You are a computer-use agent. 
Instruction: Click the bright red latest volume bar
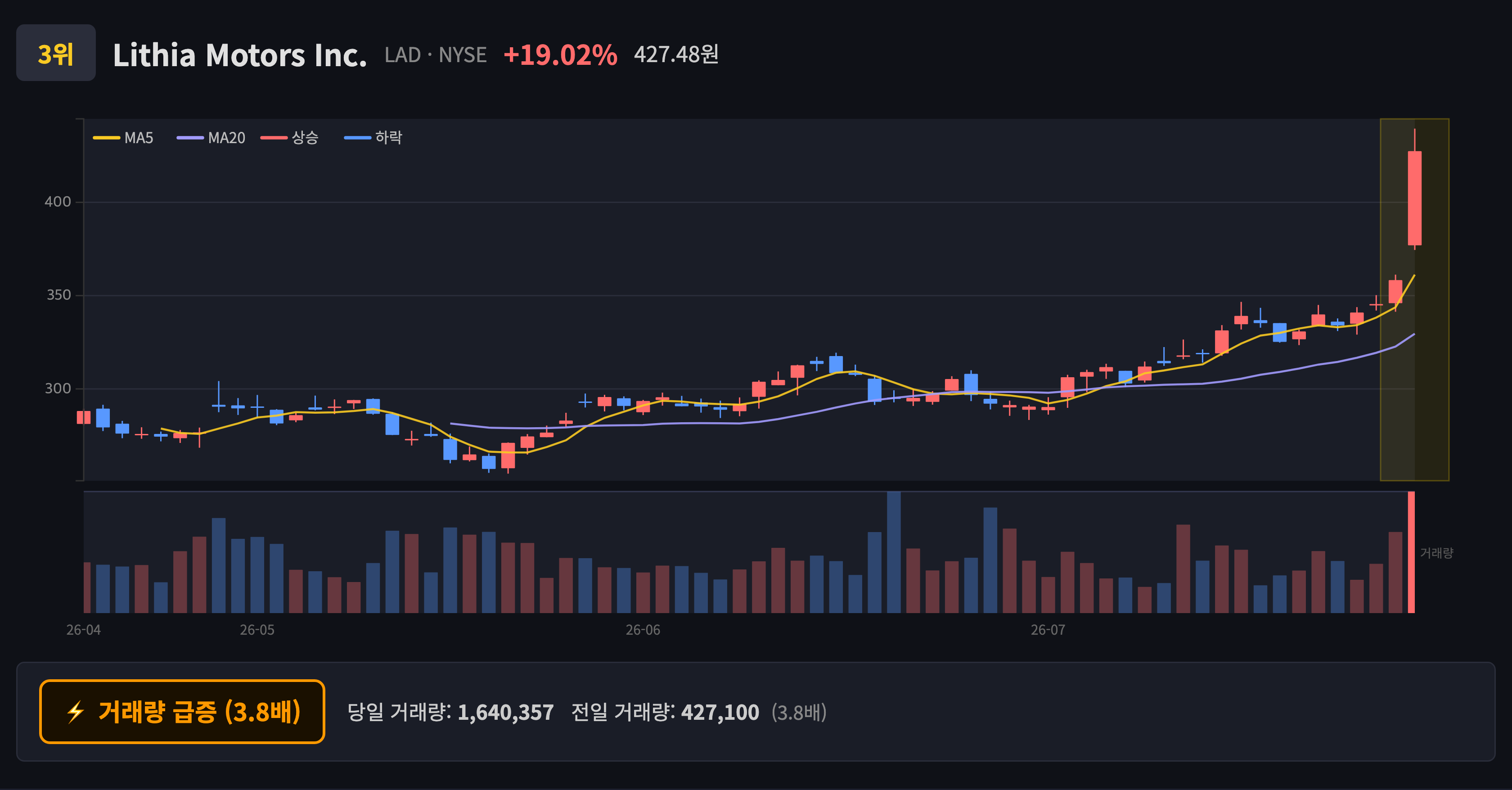(x=1411, y=552)
